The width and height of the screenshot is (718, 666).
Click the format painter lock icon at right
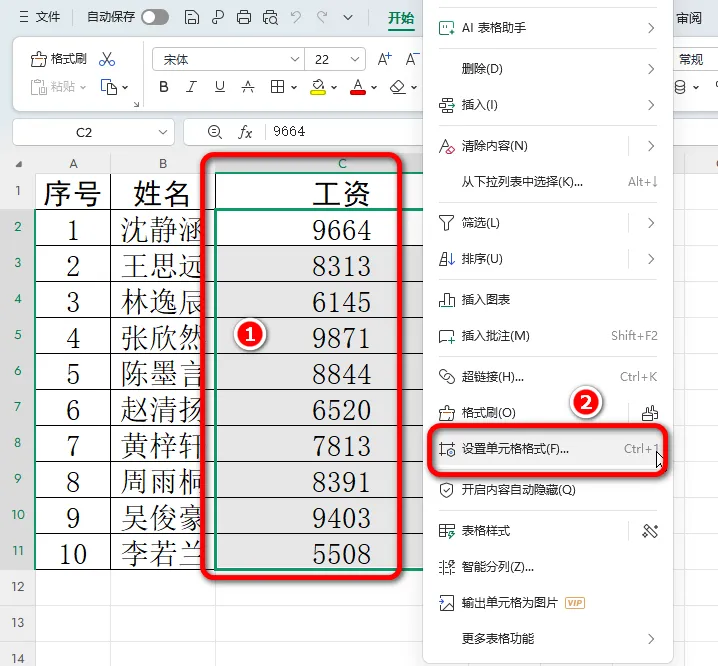tap(650, 413)
